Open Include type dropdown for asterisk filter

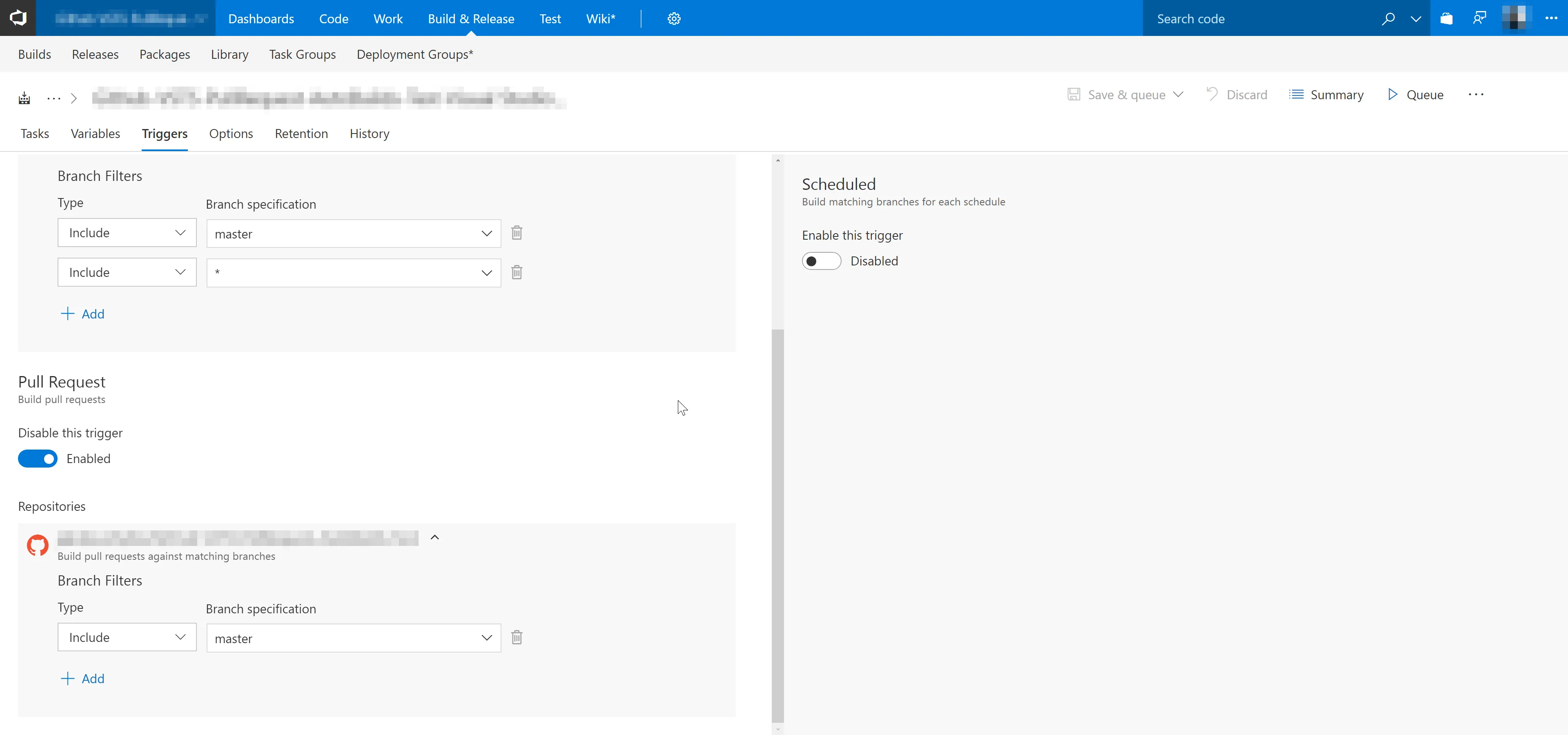(127, 273)
